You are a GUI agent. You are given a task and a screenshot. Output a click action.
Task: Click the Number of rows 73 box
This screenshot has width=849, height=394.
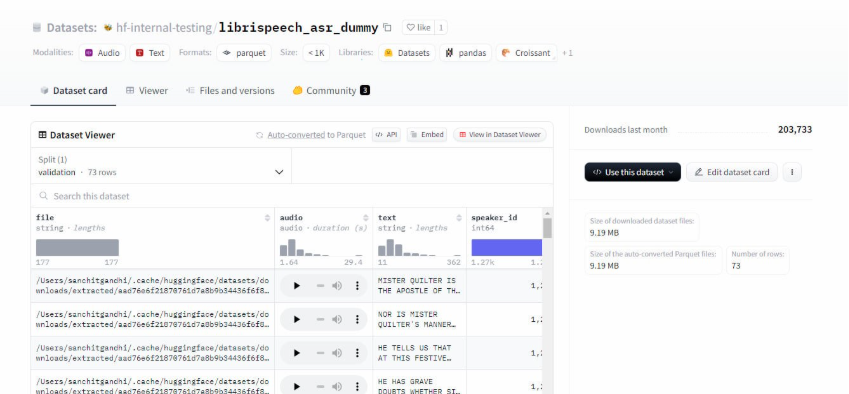pos(757,260)
